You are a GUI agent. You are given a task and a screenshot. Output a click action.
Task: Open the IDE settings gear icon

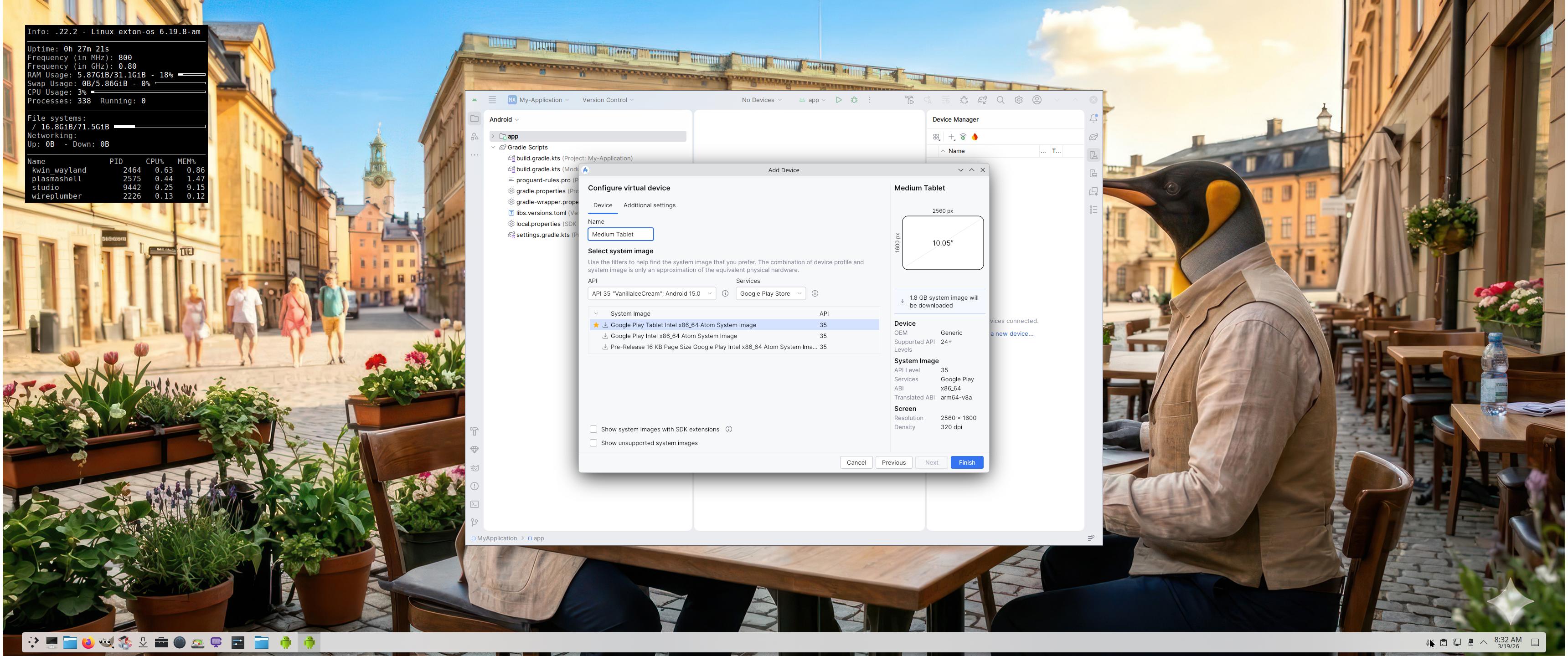click(x=1018, y=100)
